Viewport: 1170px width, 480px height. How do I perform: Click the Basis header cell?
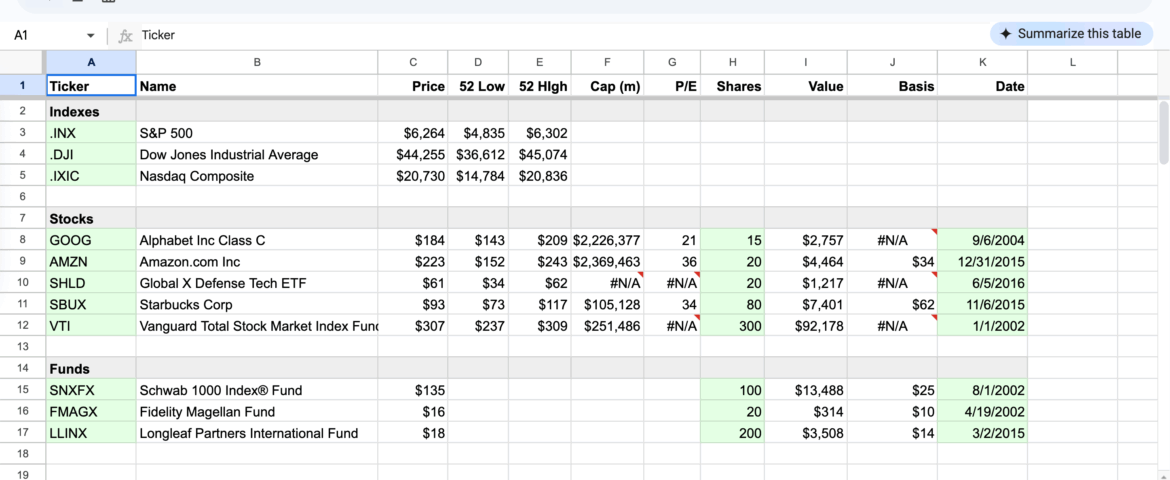pyautogui.click(x=892, y=86)
